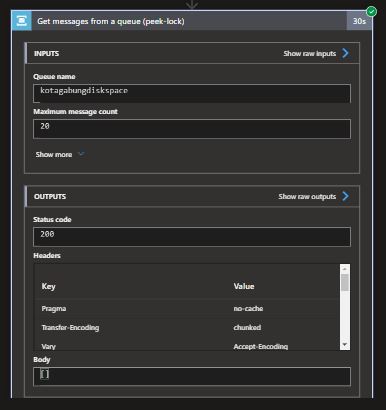Select the Queue name field kotagabungdiskspace
Screen dimensions: 386x410
[x=192, y=93]
